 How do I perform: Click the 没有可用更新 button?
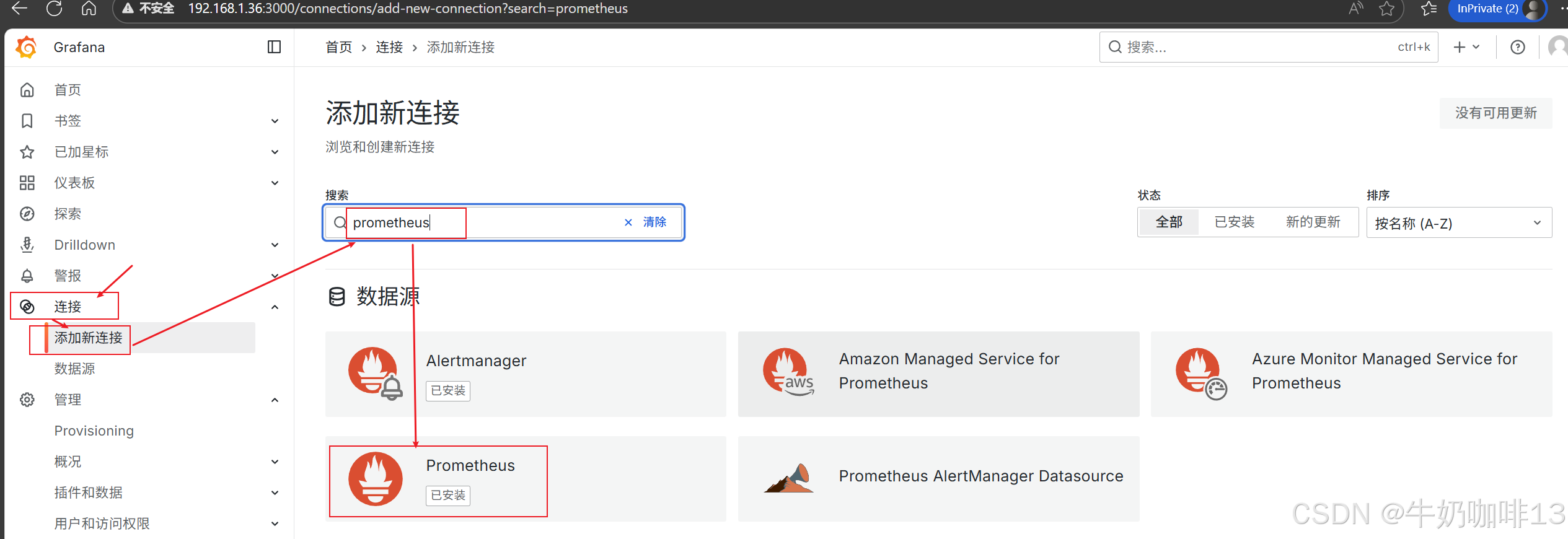pos(1495,113)
